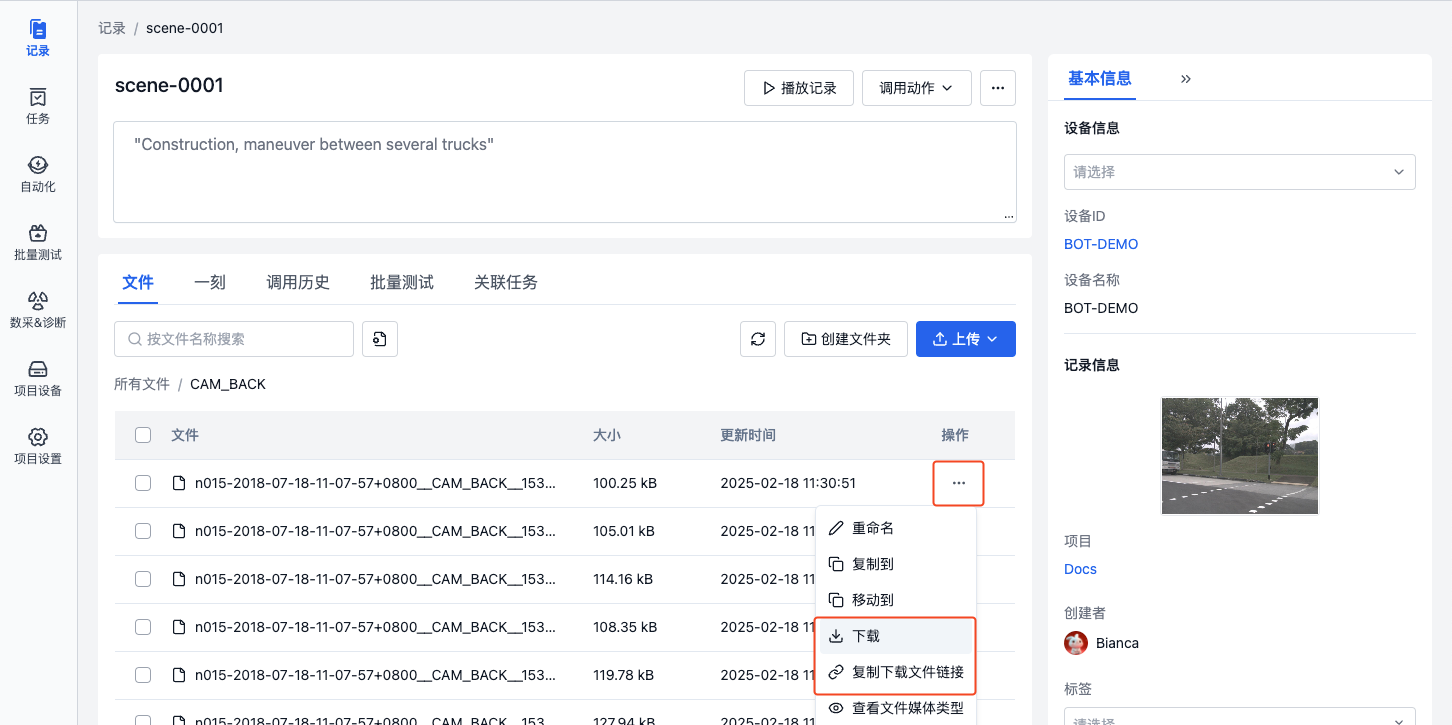Viewport: 1452px width, 725px height.
Task: Check the box for the 100.25 kB file
Action: (143, 483)
